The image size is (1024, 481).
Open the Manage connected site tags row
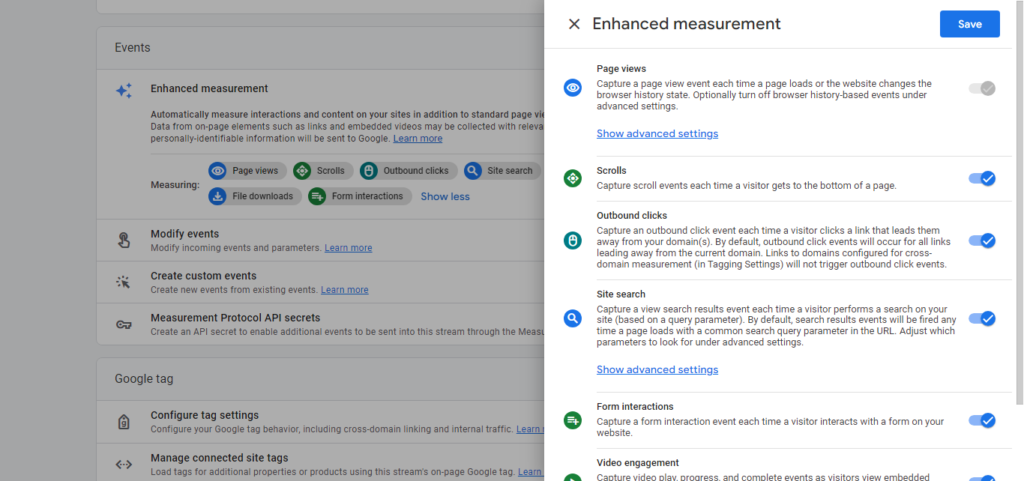pos(320,463)
